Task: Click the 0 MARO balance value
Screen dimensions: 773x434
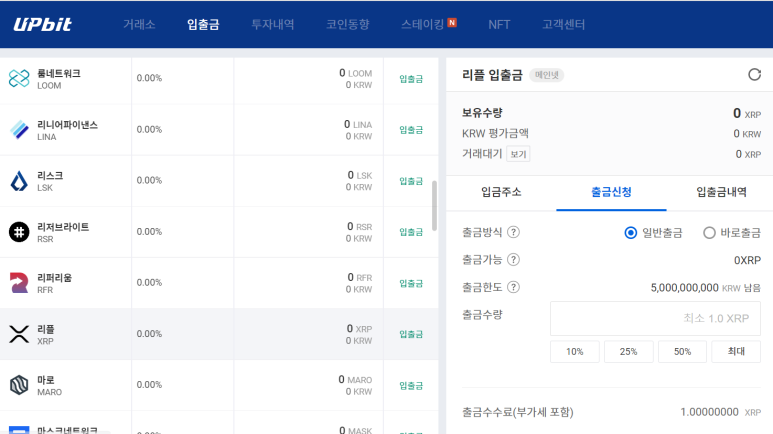Action: (355, 380)
